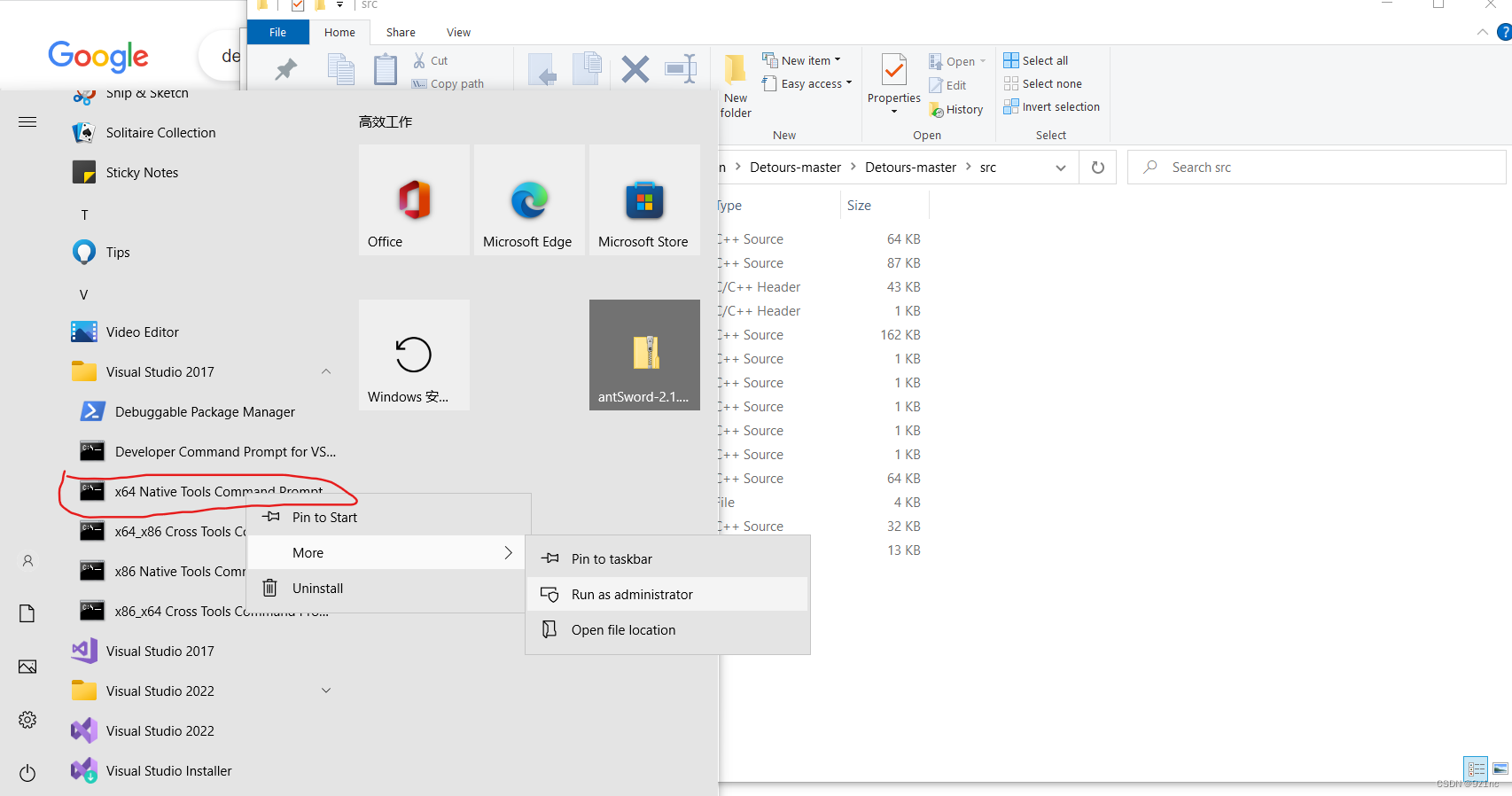Collapse the Visual Studio 2017 folder
This screenshot has width=1512, height=796.
point(326,372)
